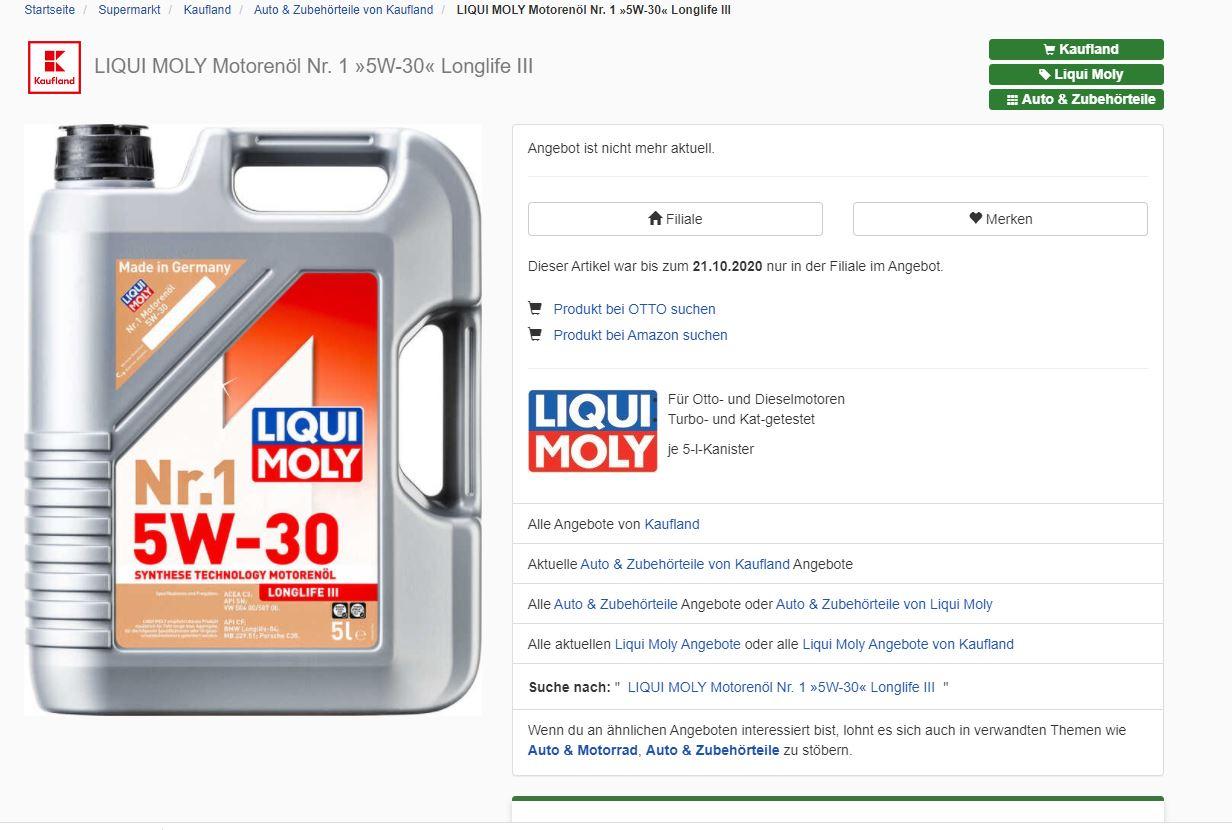The height and width of the screenshot is (830, 1232).
Task: Click the Kaufland logo icon
Action: coord(54,67)
